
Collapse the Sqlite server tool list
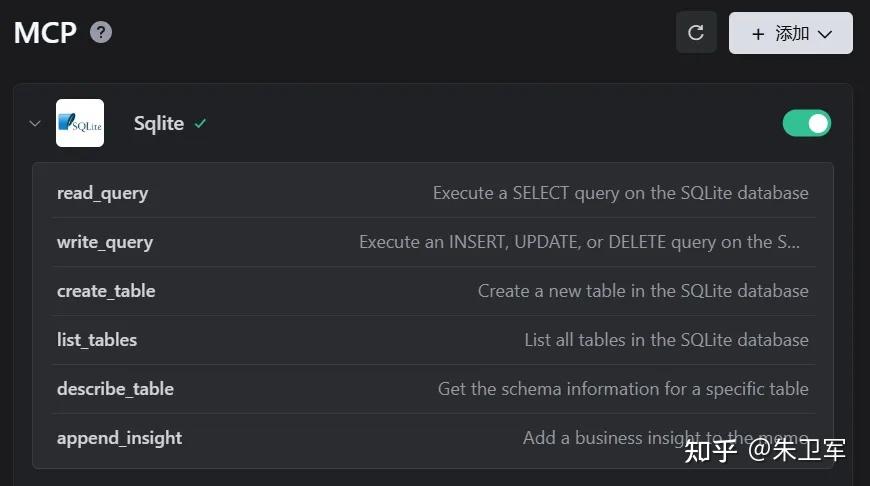(x=35, y=123)
